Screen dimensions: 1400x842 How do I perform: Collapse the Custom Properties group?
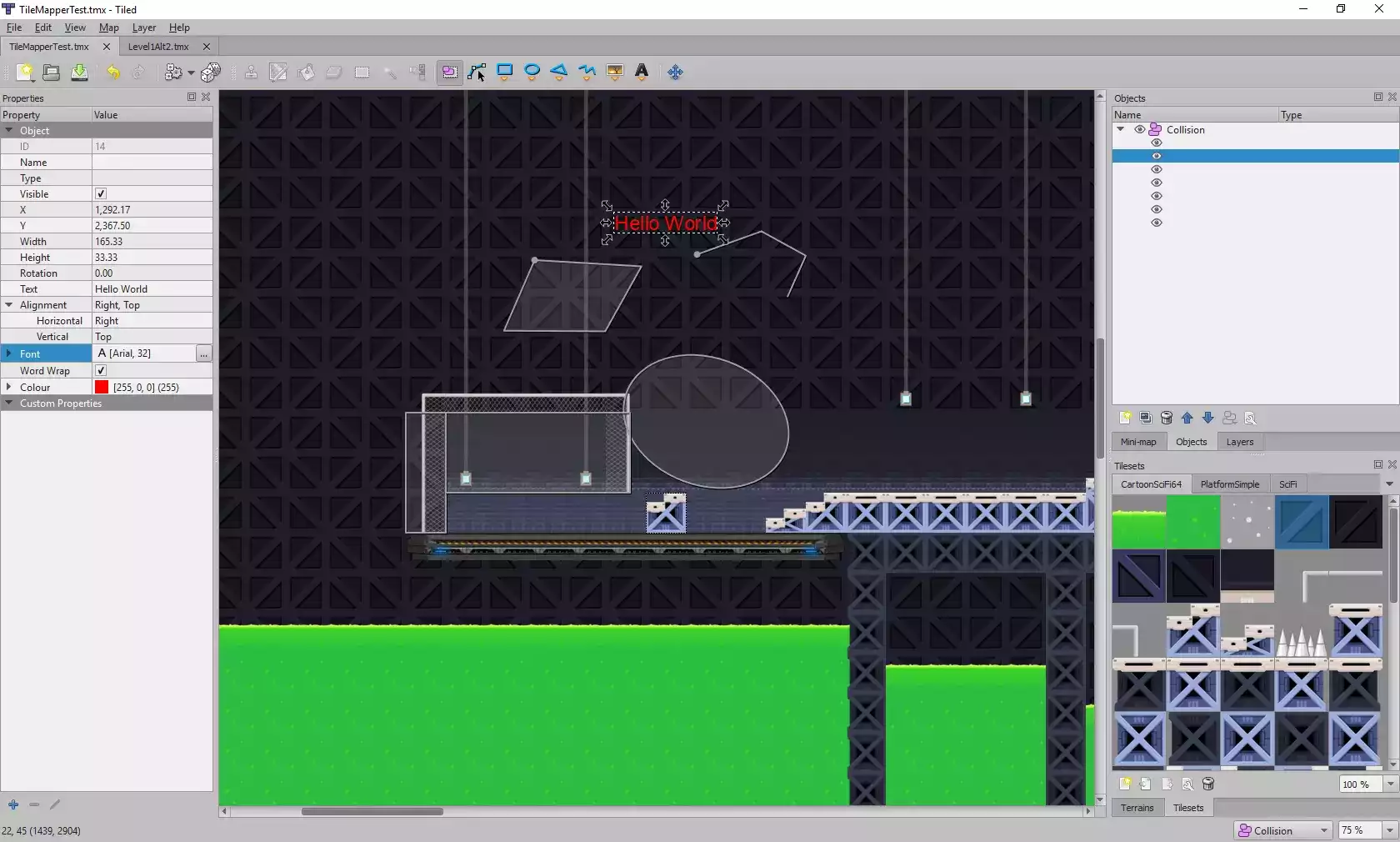tap(9, 403)
